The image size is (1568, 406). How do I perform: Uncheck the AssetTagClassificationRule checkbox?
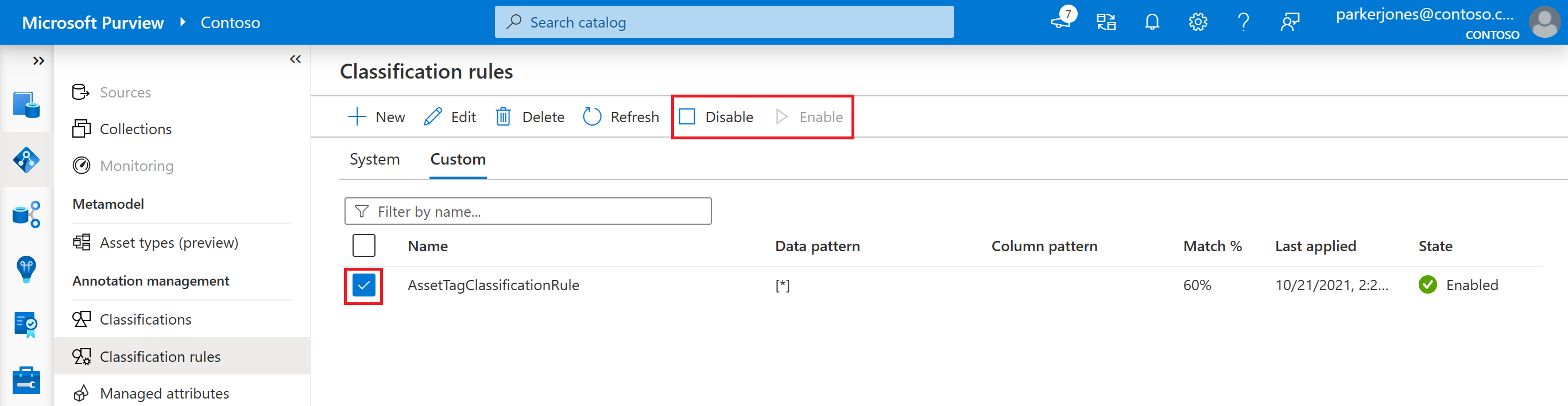pyautogui.click(x=363, y=285)
